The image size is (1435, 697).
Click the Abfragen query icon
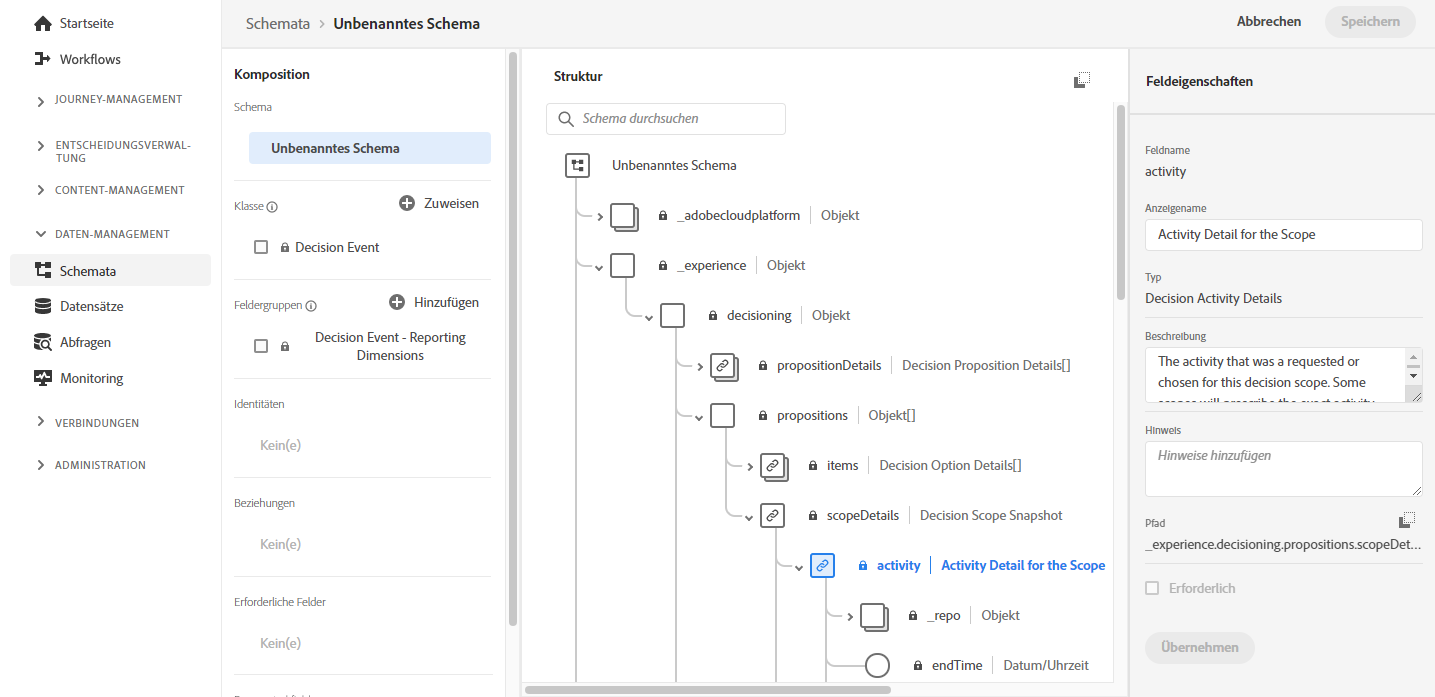coord(42,342)
